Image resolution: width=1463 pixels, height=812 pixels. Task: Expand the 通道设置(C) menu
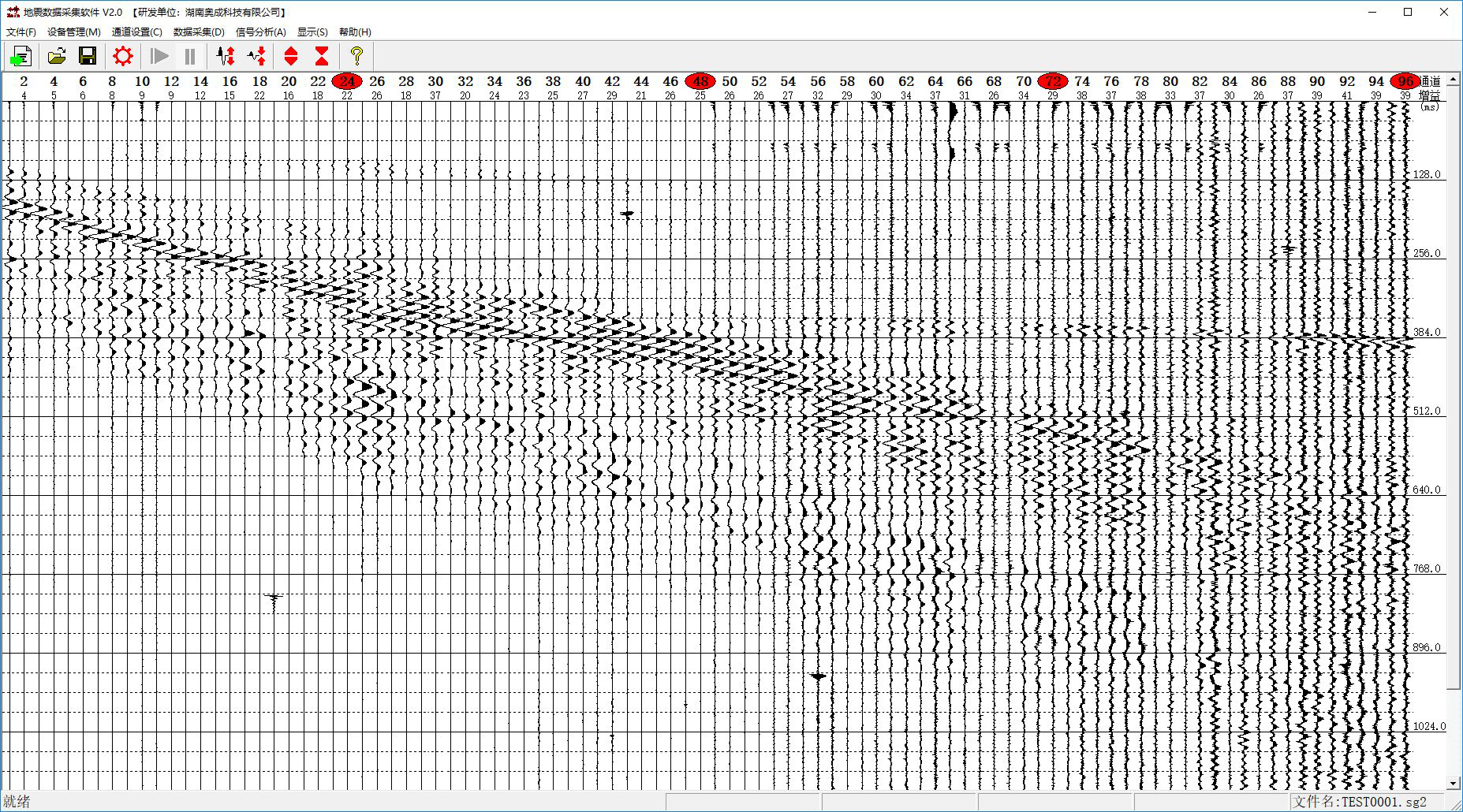(x=136, y=32)
